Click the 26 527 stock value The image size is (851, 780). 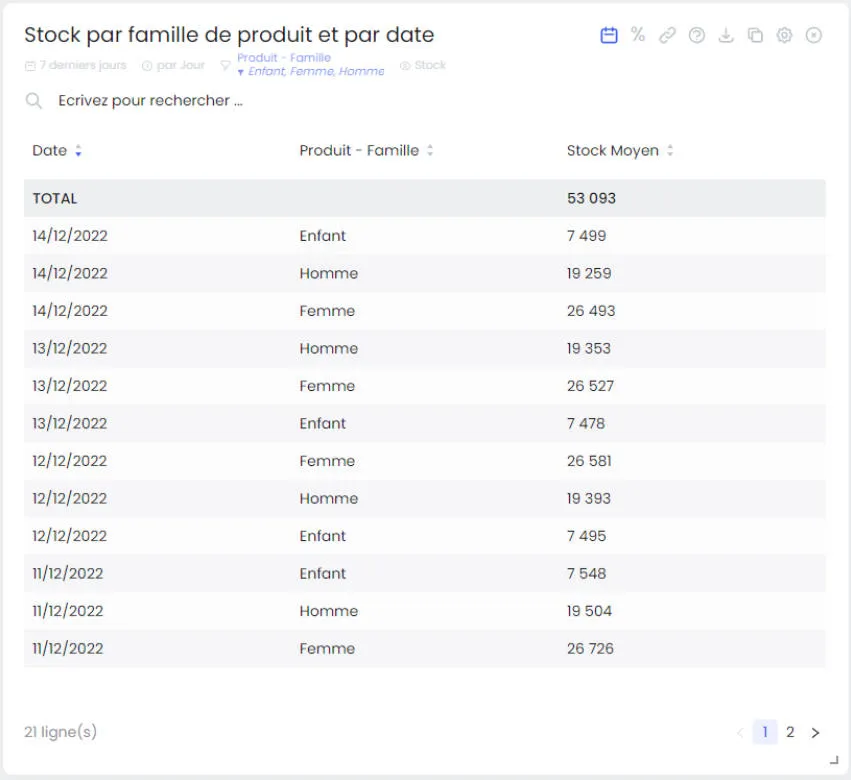click(590, 385)
